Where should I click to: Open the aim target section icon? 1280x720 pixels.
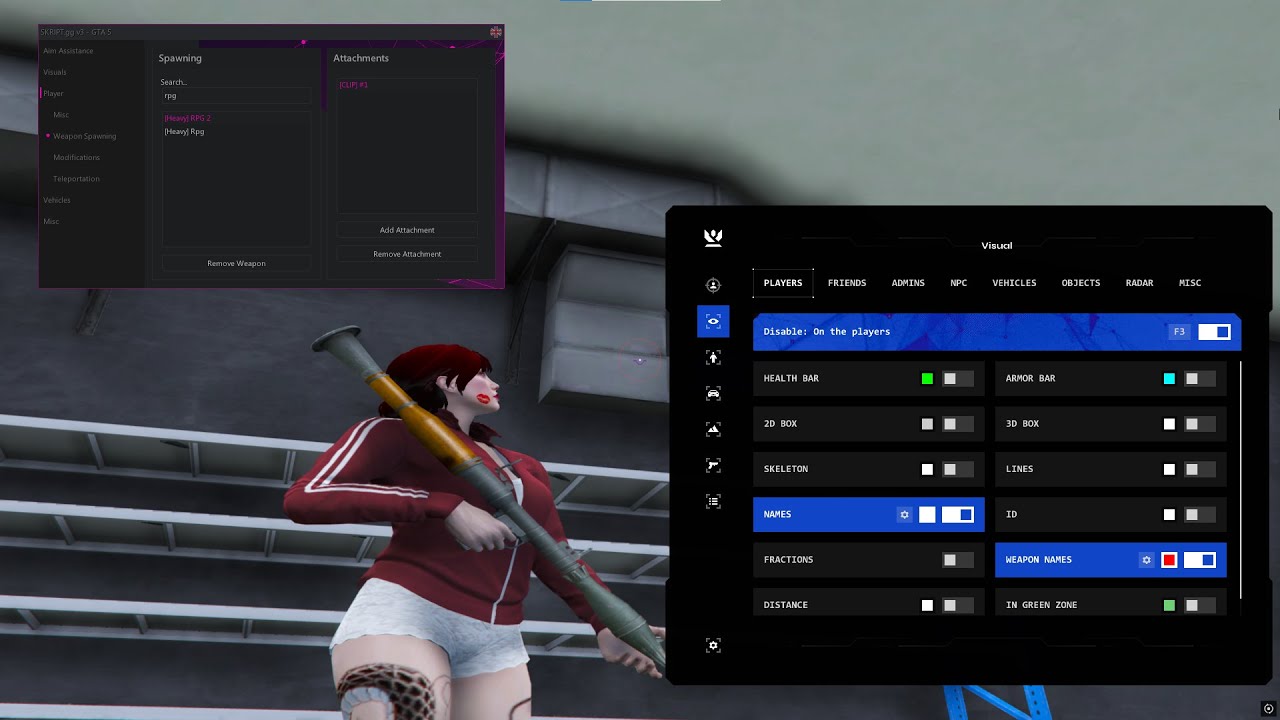coord(713,285)
